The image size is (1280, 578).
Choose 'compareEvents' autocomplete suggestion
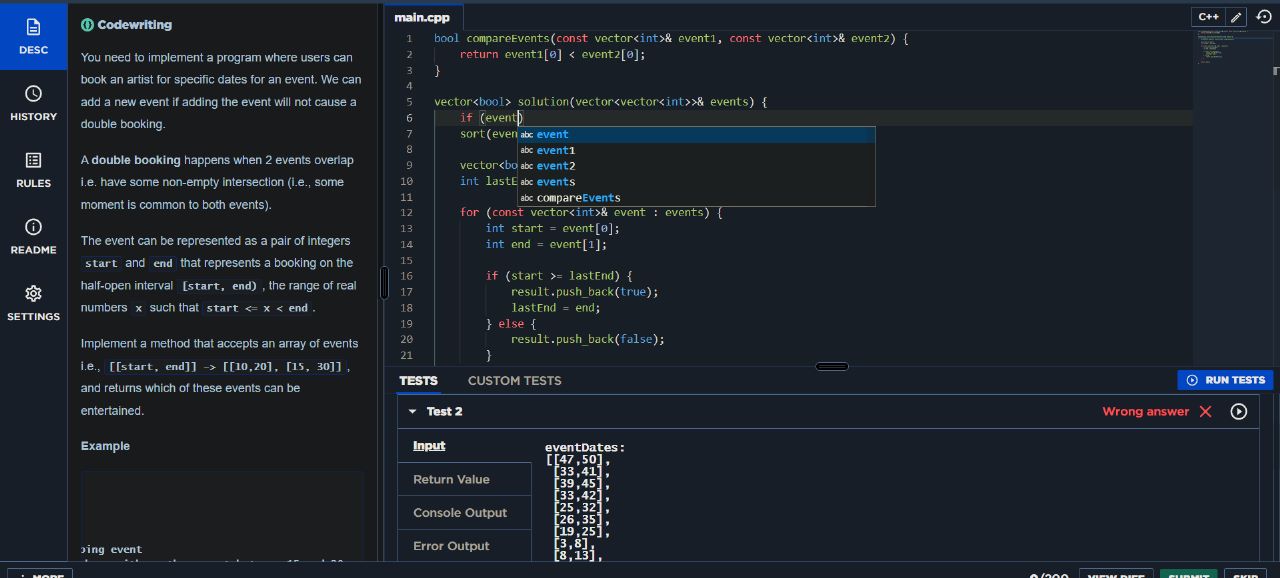pos(696,198)
